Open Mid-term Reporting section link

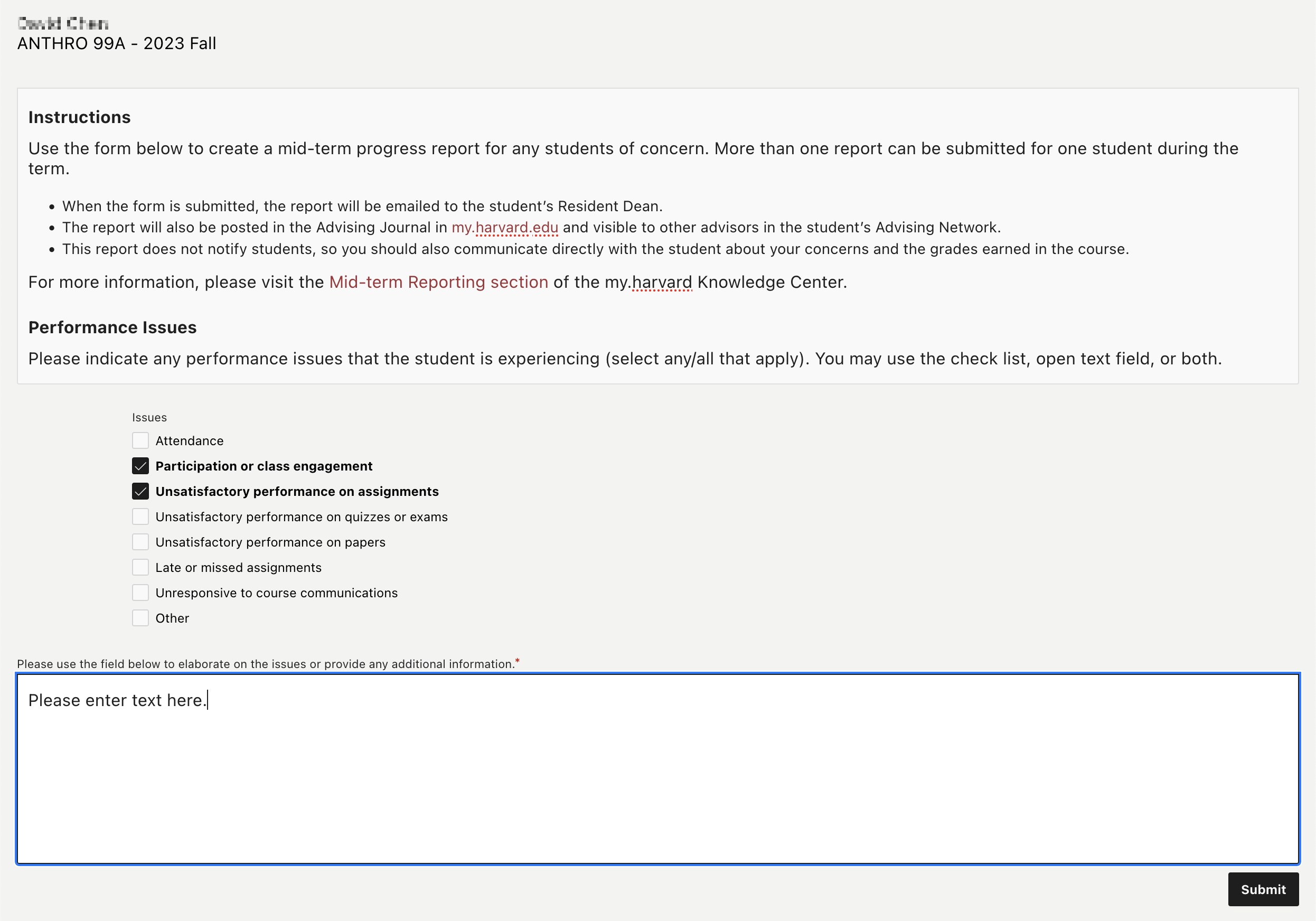pos(438,282)
